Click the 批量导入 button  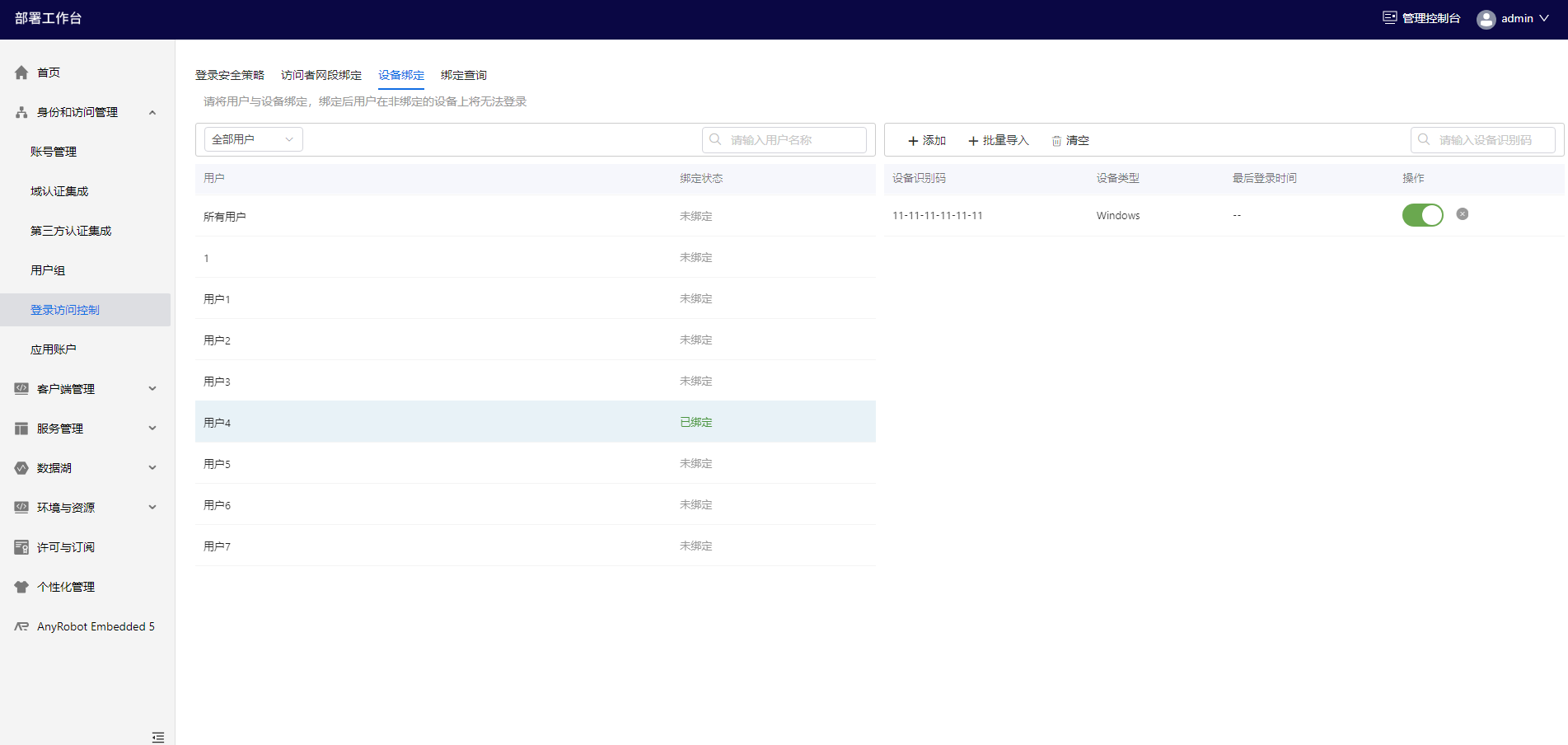pos(999,141)
